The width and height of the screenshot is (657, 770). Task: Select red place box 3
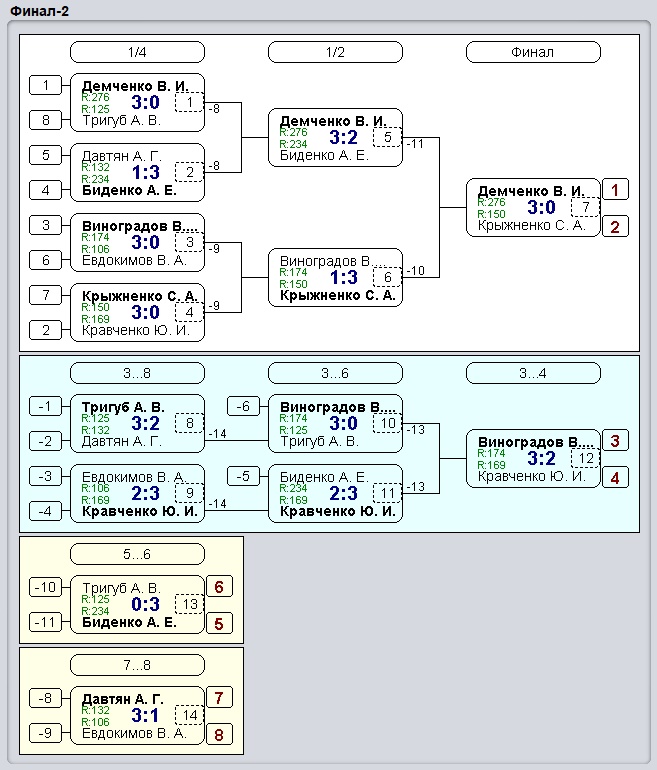(615, 440)
